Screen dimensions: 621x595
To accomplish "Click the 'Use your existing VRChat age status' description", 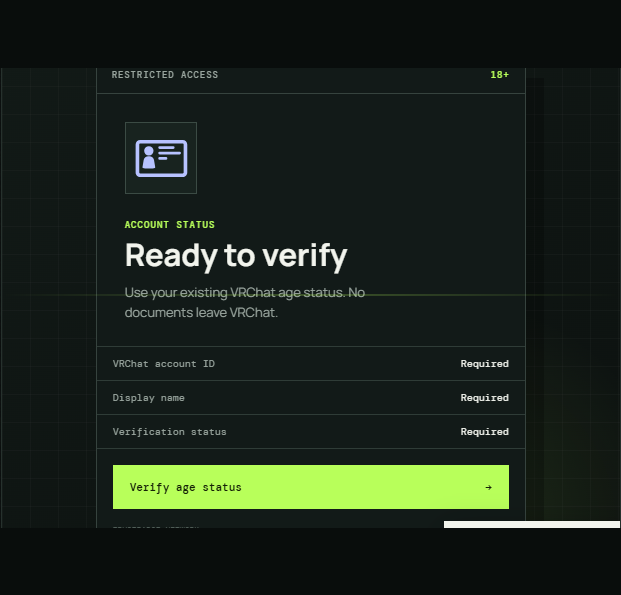I will (x=245, y=302).
